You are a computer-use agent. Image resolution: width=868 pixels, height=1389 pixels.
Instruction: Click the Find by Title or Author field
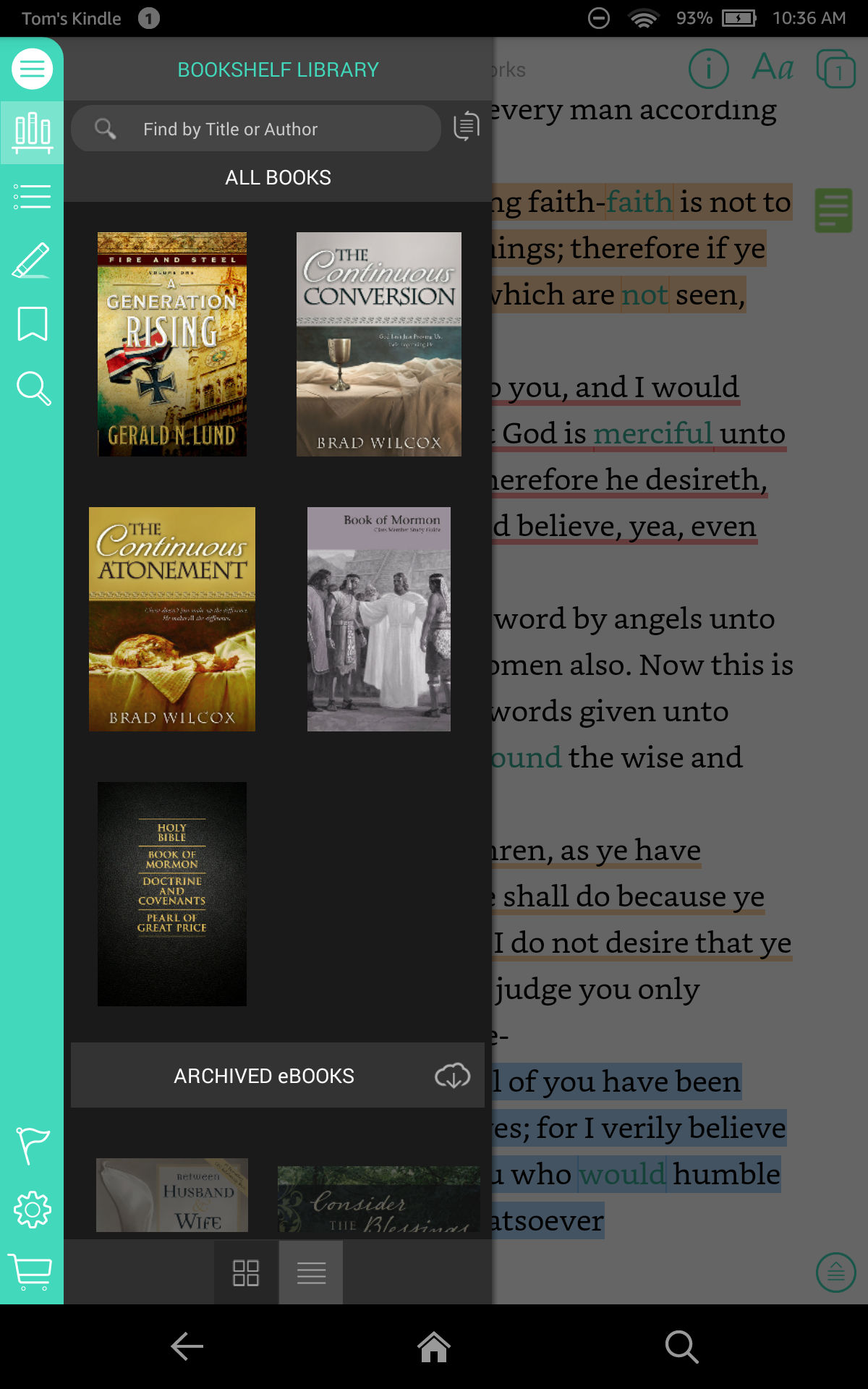pos(256,129)
